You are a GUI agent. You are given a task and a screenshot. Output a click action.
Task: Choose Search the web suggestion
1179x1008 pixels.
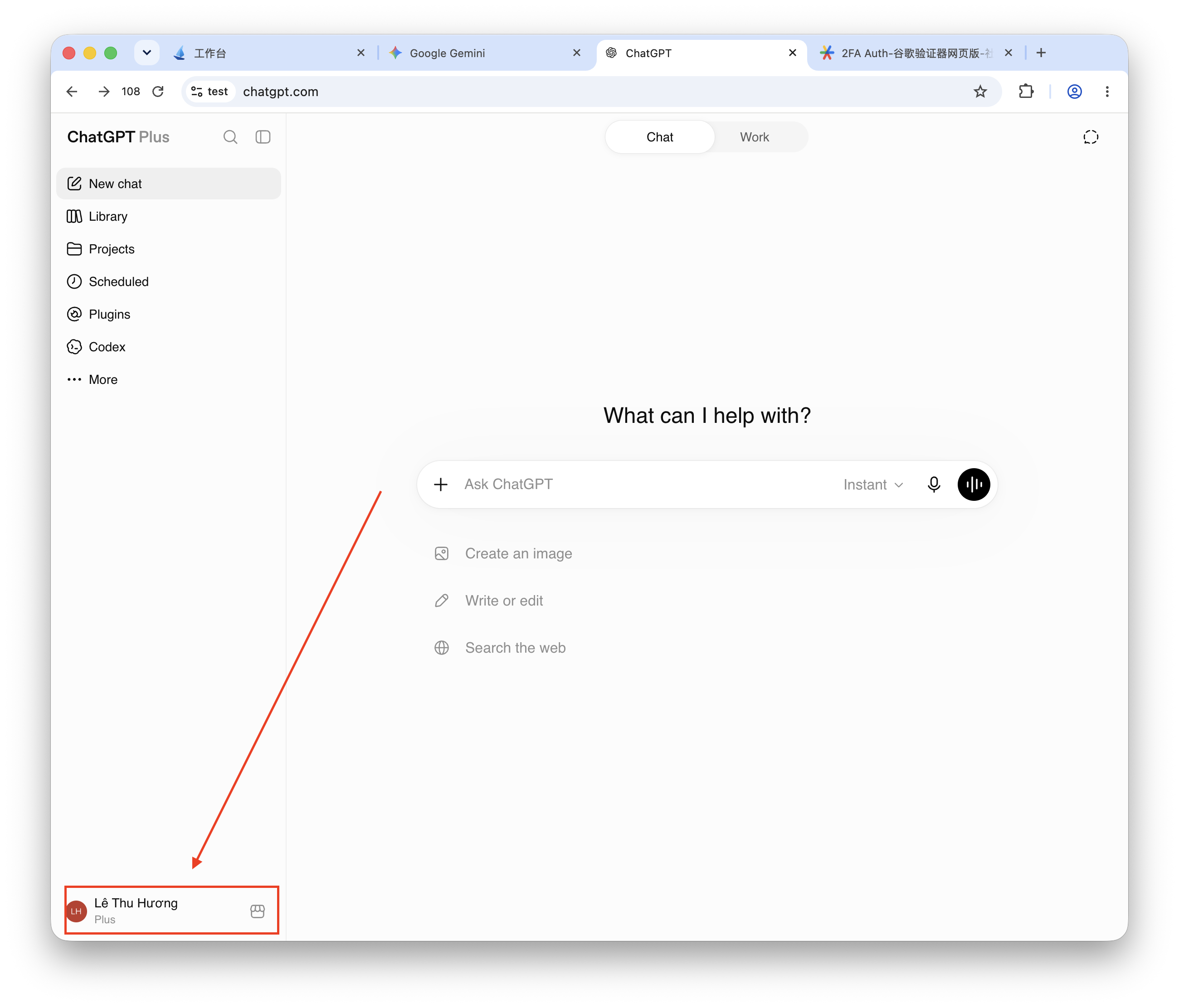[x=500, y=648]
